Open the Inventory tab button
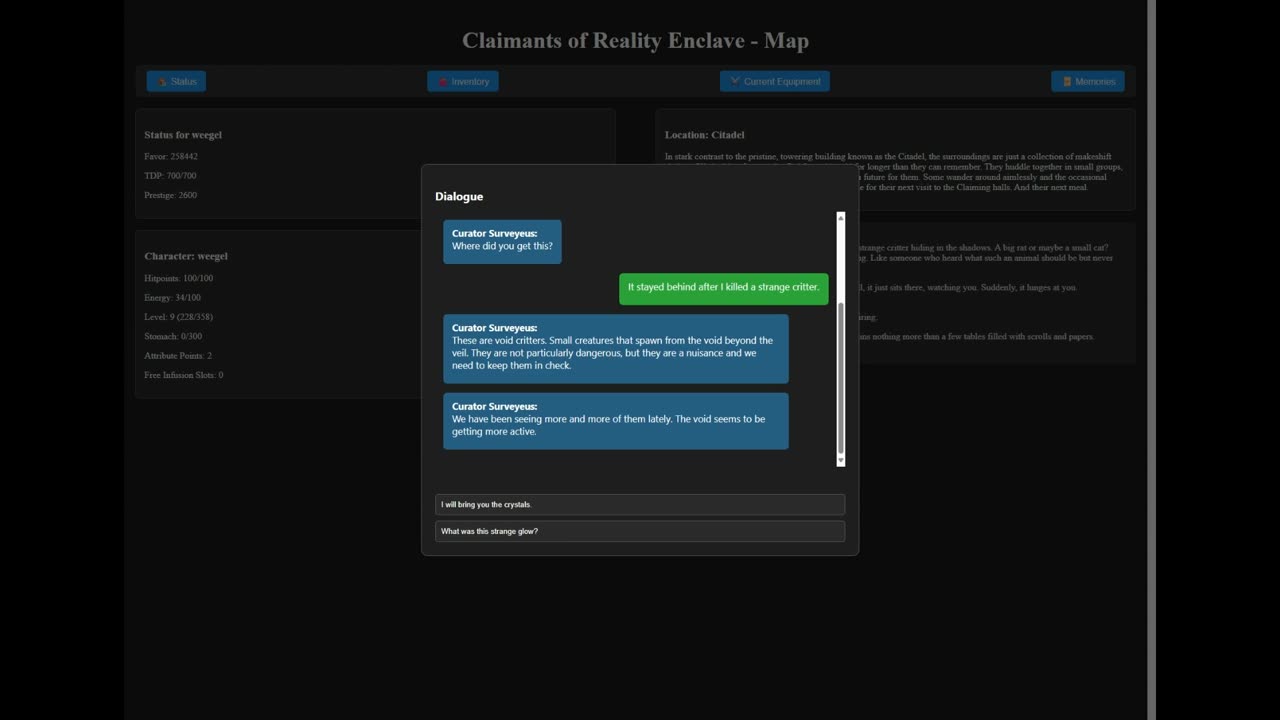Viewport: 1280px width, 720px height. (x=463, y=81)
